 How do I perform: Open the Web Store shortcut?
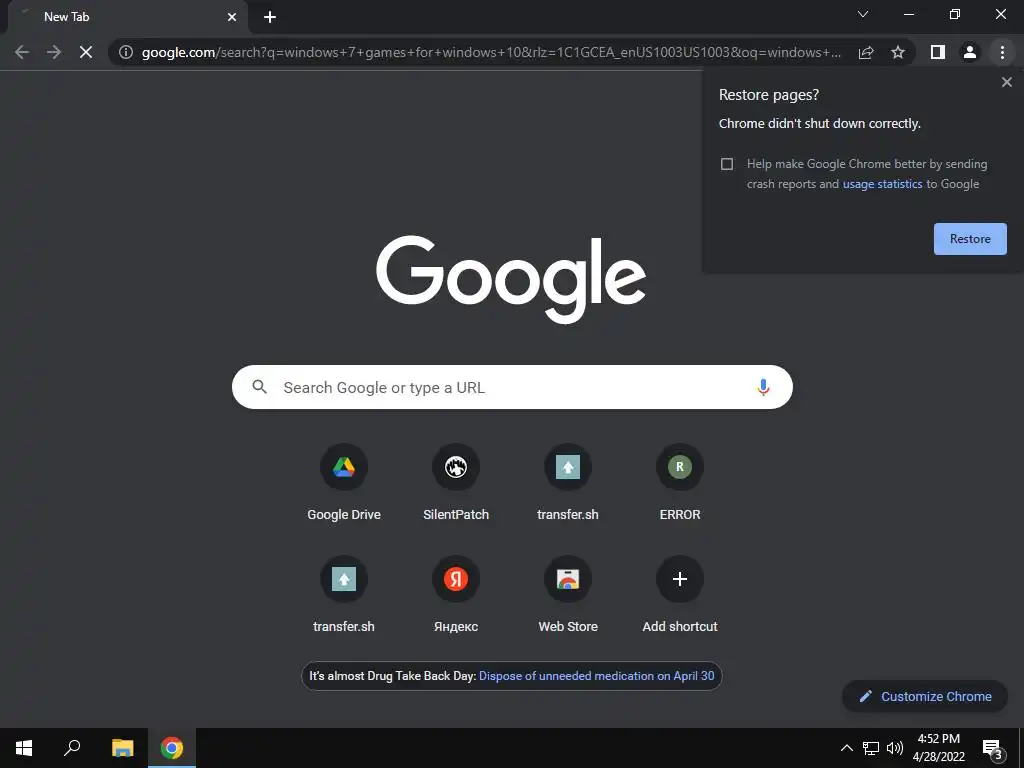pos(568,594)
